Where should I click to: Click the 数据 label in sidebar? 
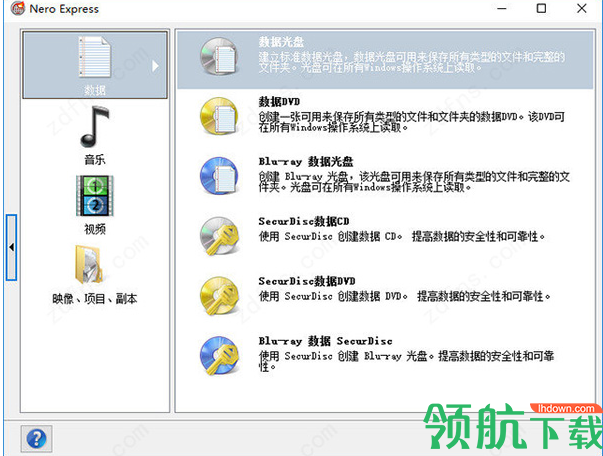click(x=95, y=90)
